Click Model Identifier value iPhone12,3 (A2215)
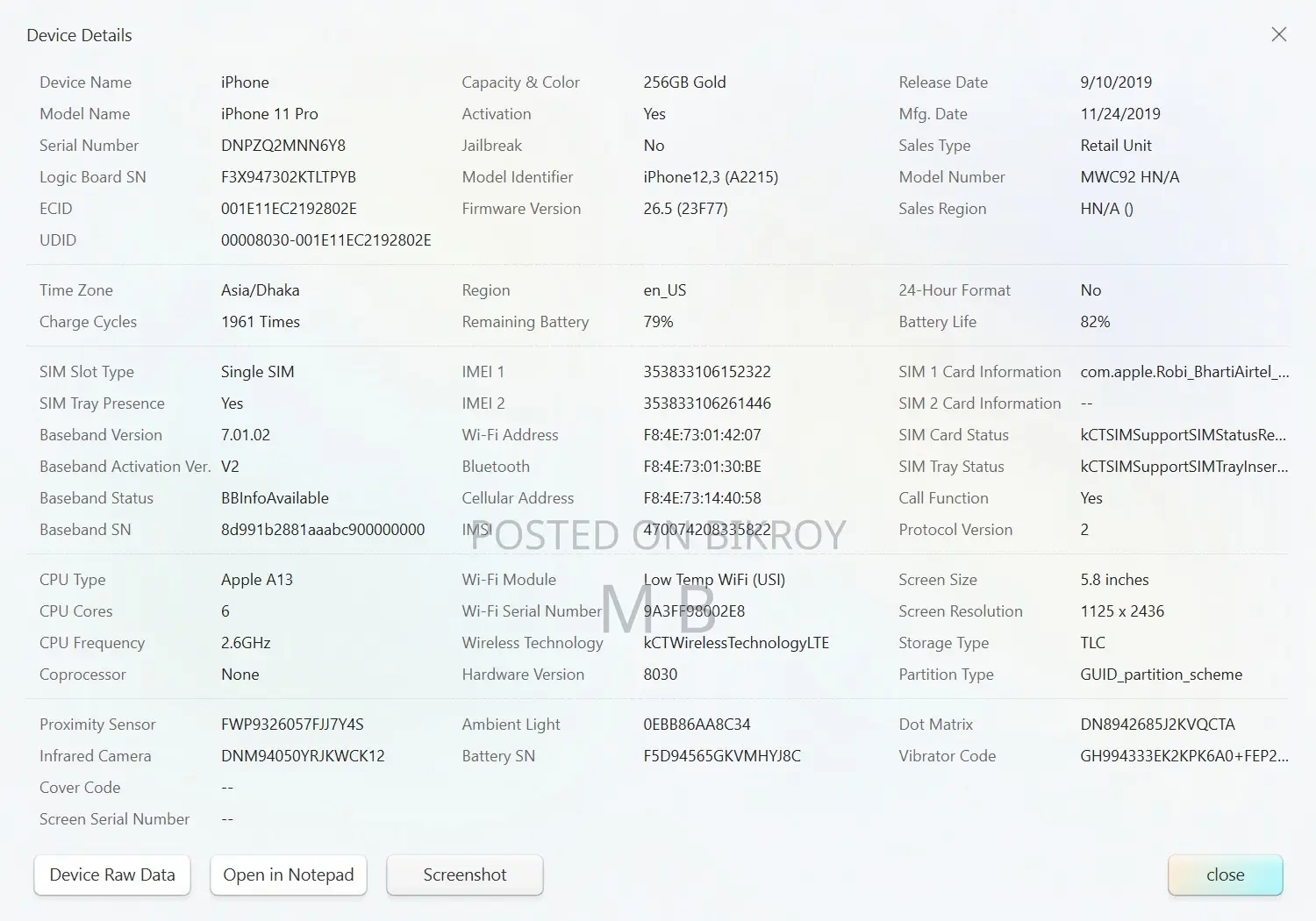 coord(711,177)
